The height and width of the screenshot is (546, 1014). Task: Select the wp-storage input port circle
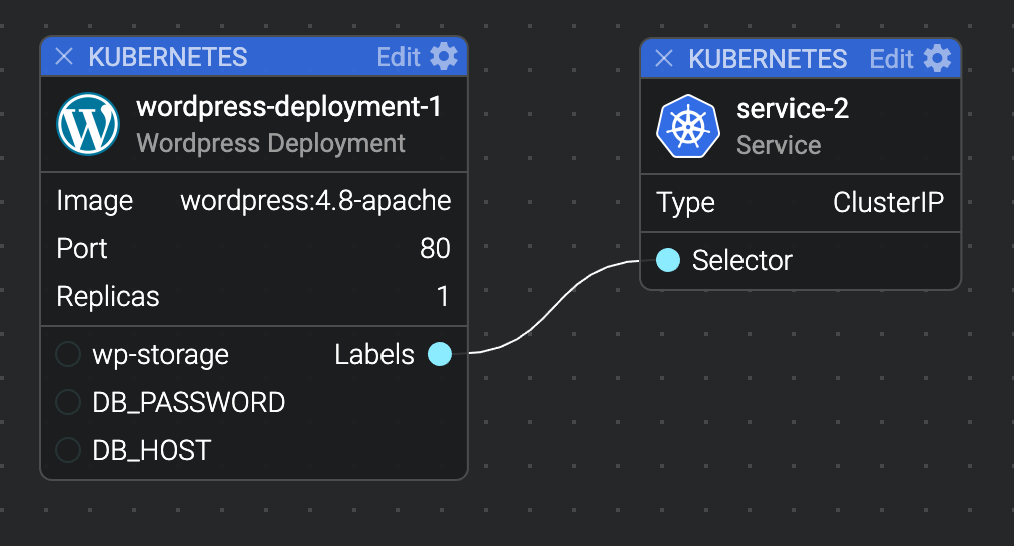click(68, 354)
